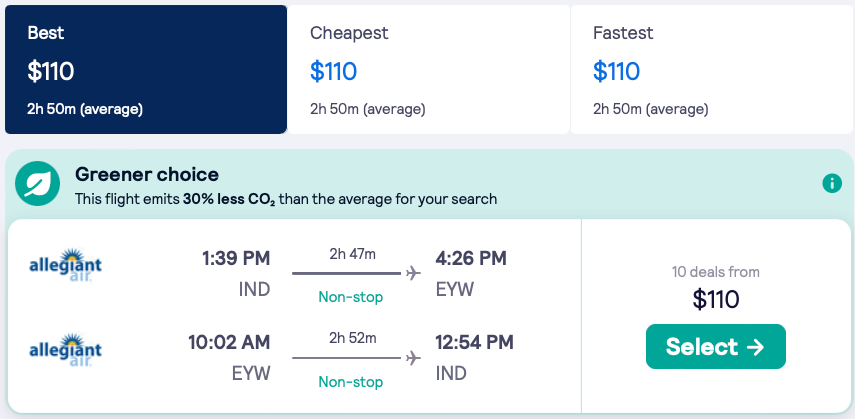Click the 4:26 PM arrival time
Image resolution: width=855 pixels, height=419 pixels.
pos(471,259)
